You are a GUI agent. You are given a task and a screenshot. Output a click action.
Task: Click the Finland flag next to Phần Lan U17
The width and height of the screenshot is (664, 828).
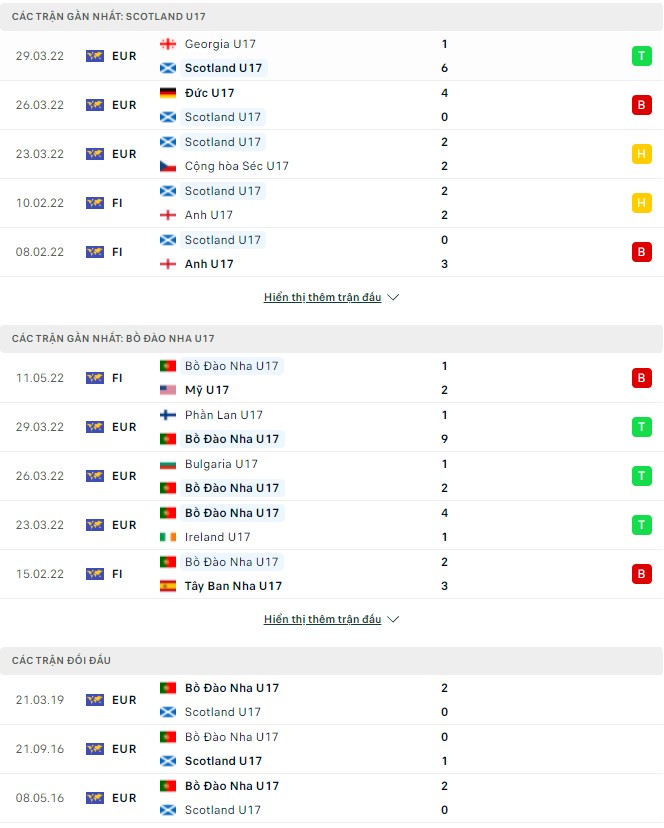coord(167,415)
